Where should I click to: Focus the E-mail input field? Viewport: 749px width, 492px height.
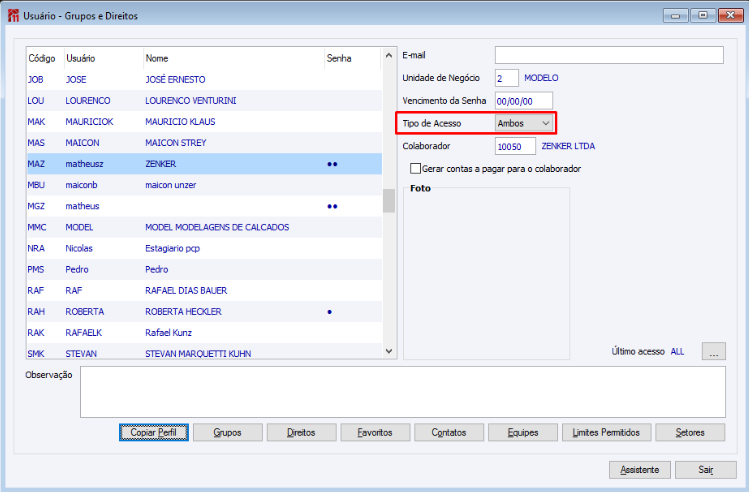click(x=609, y=55)
